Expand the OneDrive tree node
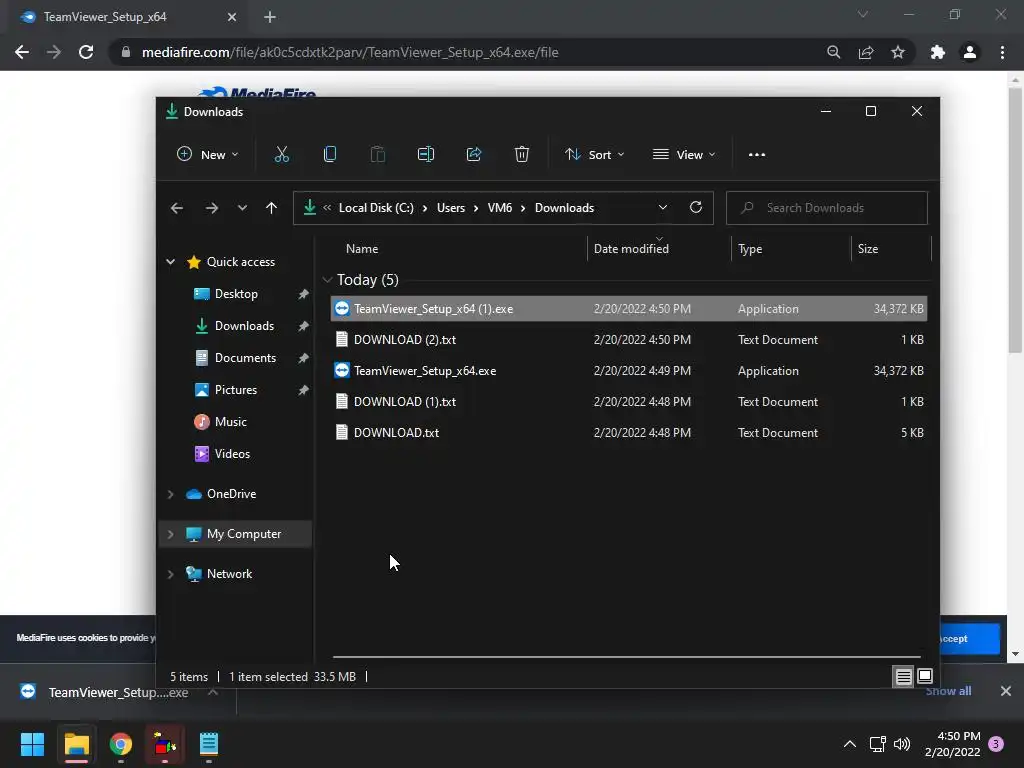The height and width of the screenshot is (768, 1024). [170, 494]
